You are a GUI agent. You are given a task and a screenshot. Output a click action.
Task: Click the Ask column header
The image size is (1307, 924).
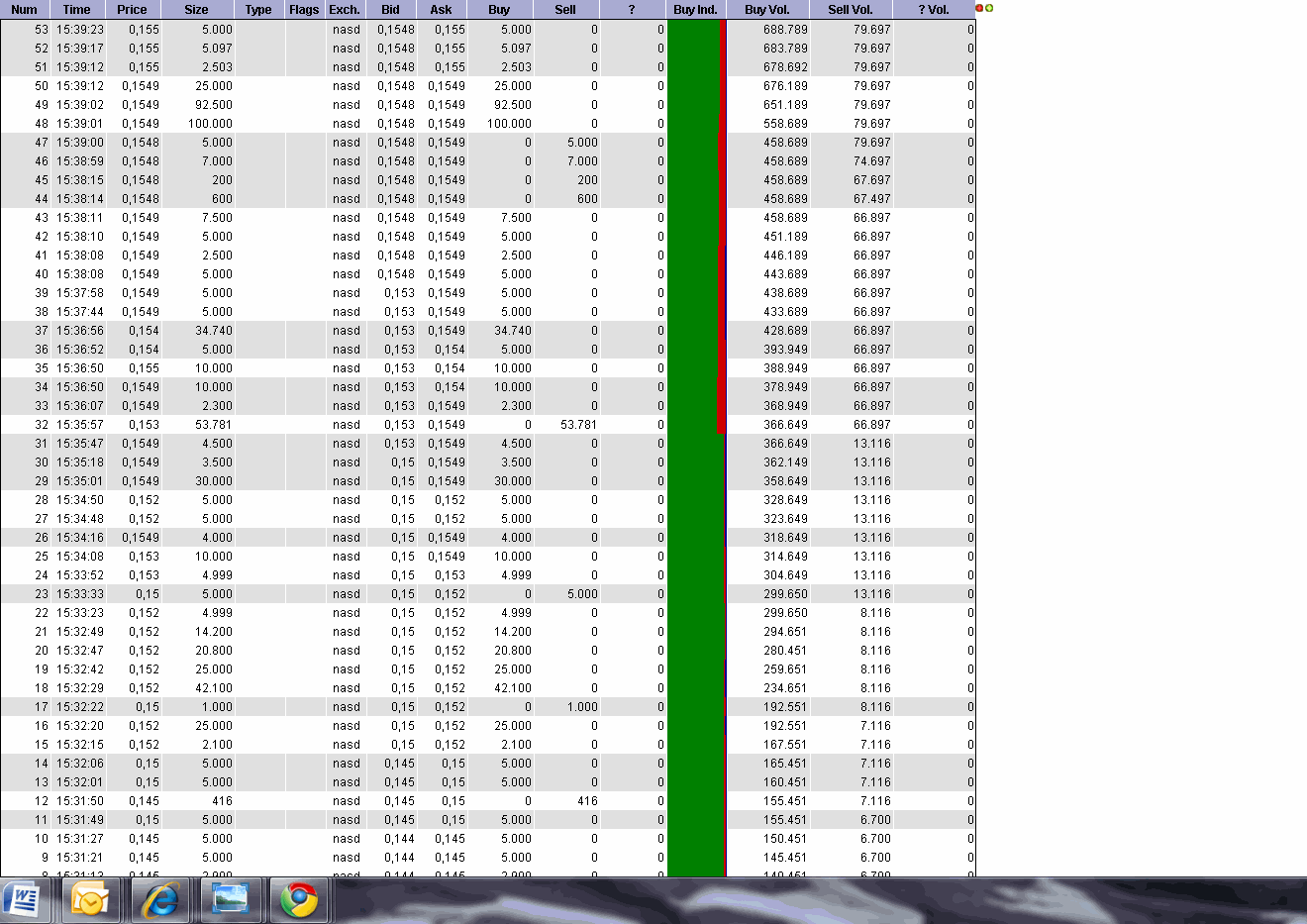(x=442, y=10)
